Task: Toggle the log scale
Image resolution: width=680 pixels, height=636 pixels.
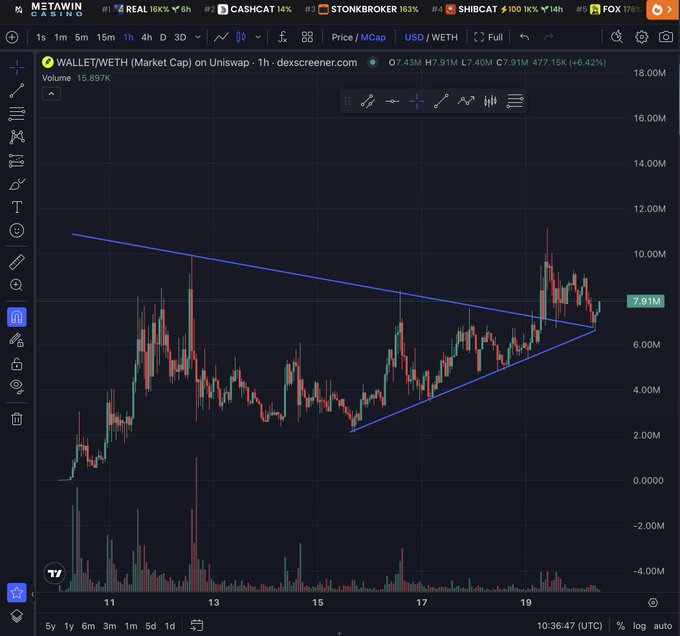Action: [x=639, y=626]
